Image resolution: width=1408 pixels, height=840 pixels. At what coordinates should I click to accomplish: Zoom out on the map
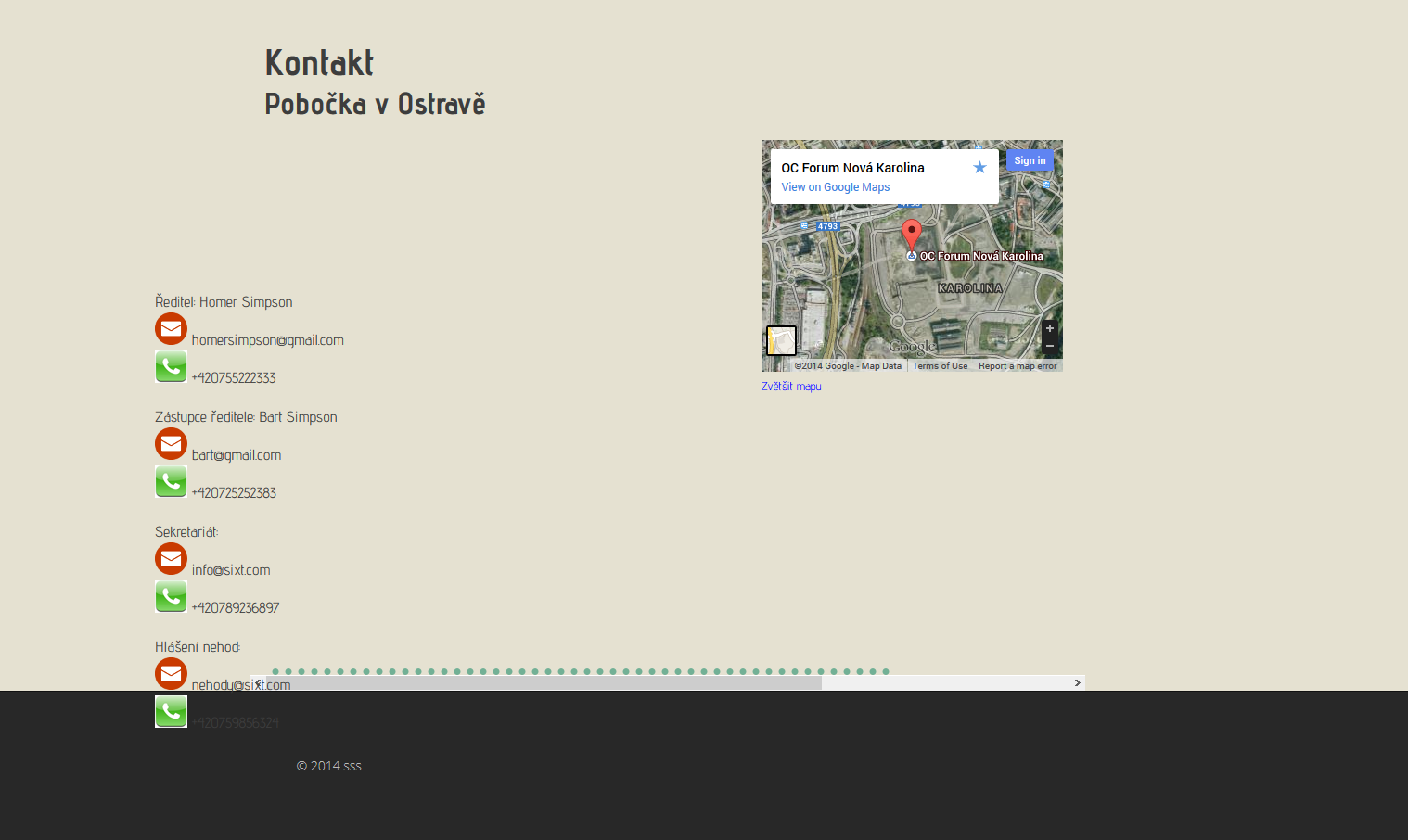(x=1050, y=346)
